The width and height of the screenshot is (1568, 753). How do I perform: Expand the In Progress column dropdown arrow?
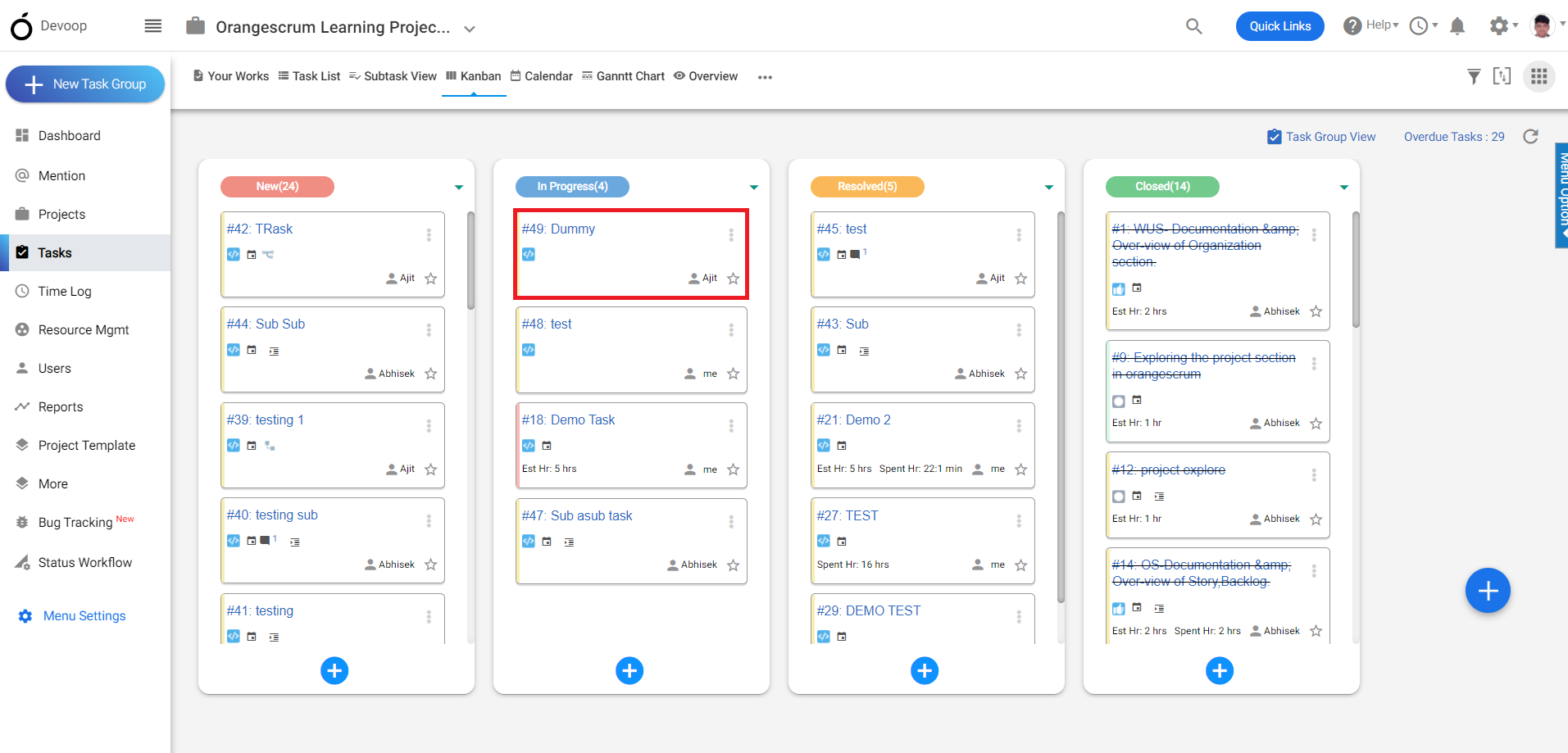[x=754, y=188]
